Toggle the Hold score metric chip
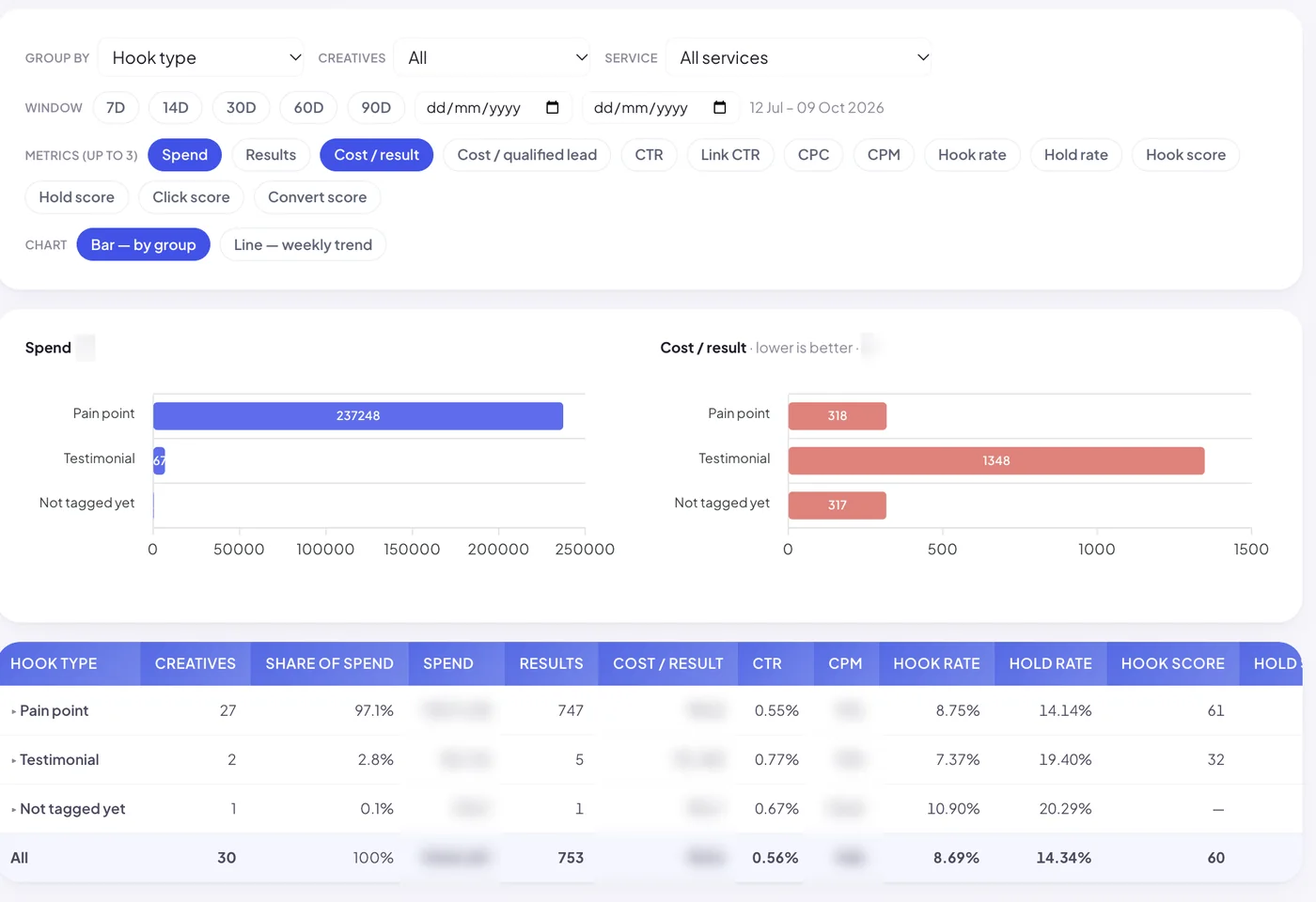Image resolution: width=1316 pixels, height=902 pixels. [76, 197]
